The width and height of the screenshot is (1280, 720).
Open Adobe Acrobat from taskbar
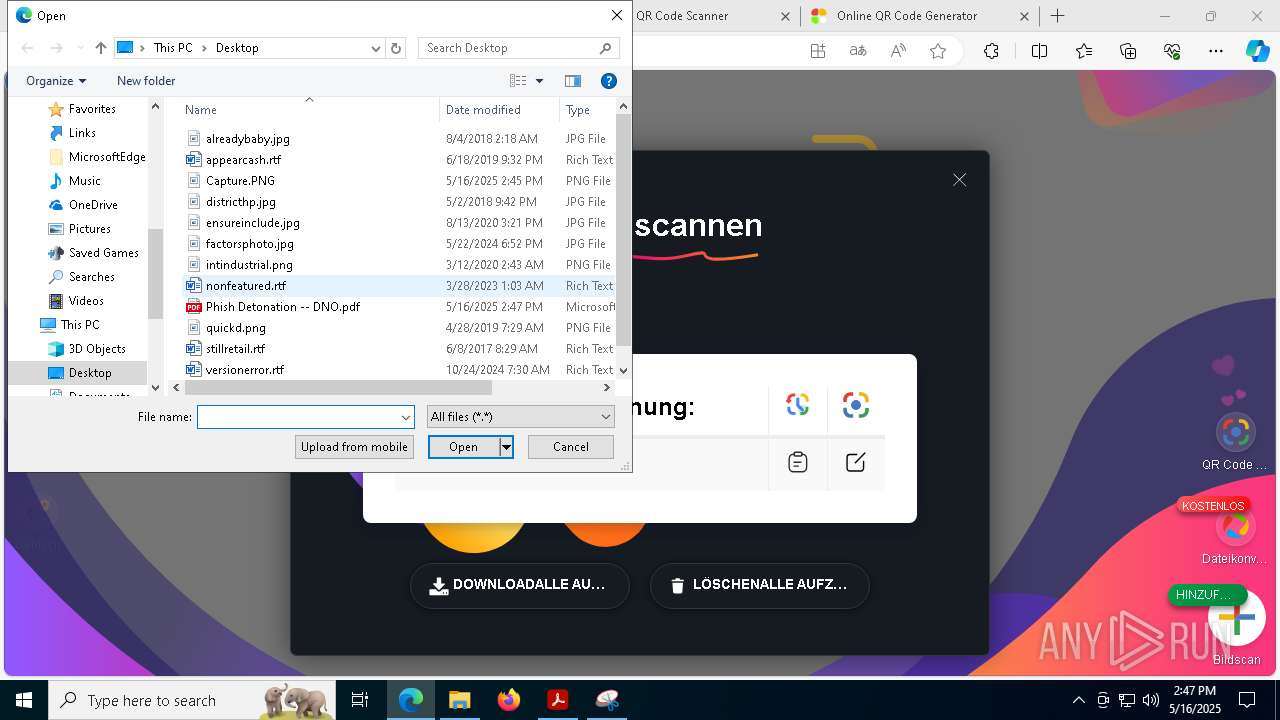point(557,700)
